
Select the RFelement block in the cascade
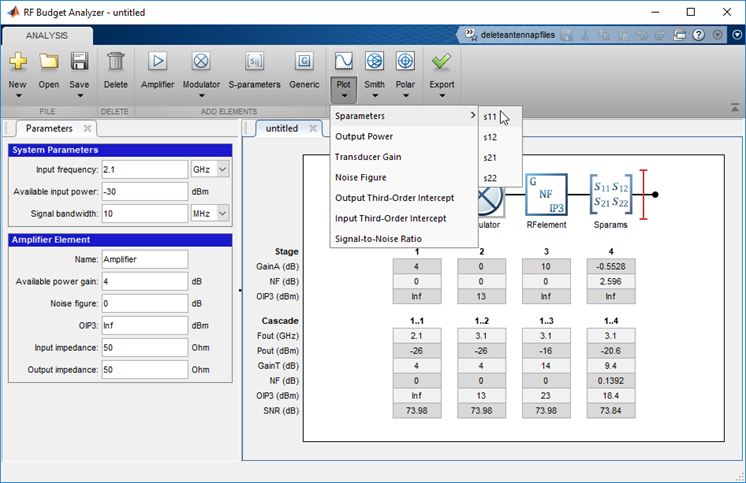click(546, 193)
